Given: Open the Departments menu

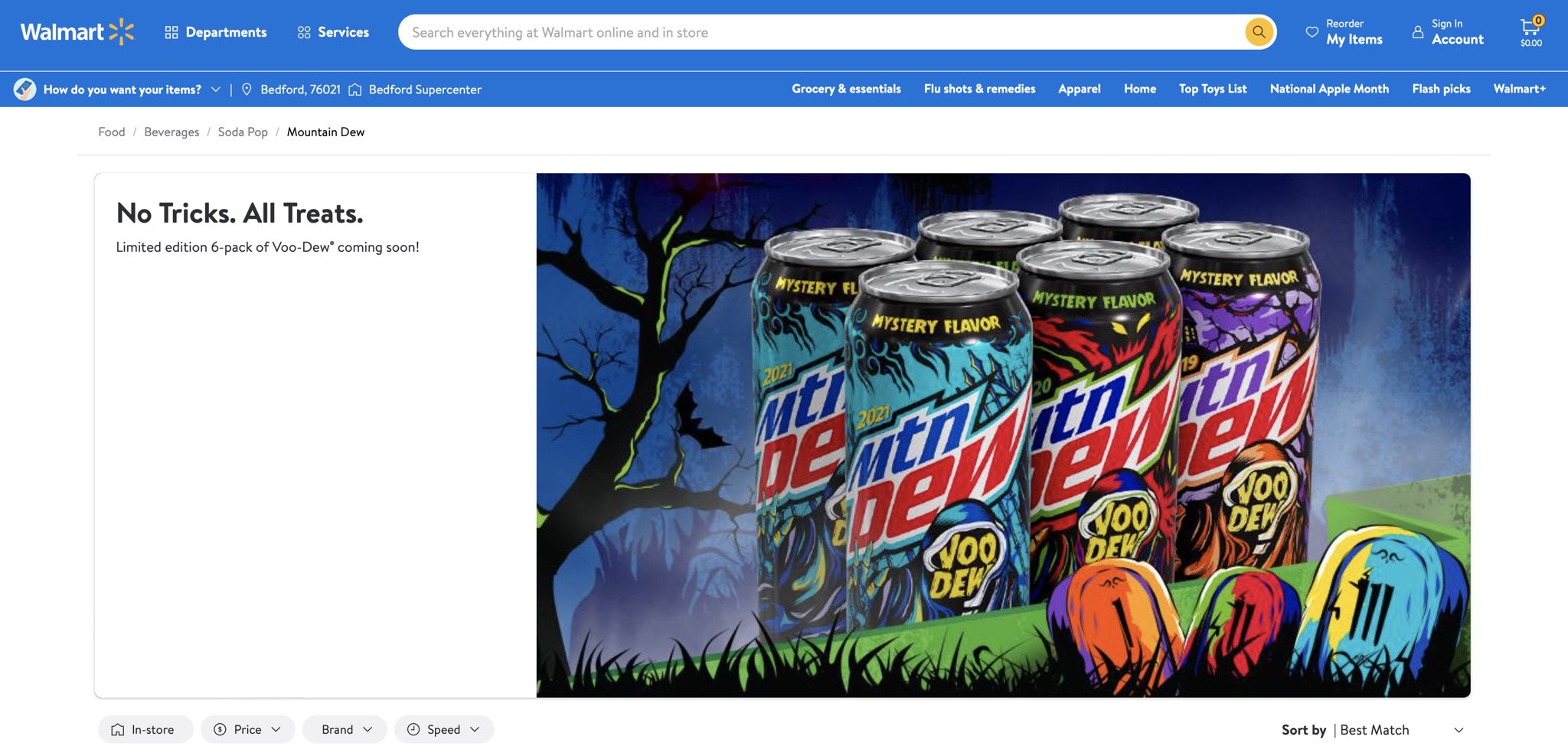Looking at the screenshot, I should pos(216,32).
